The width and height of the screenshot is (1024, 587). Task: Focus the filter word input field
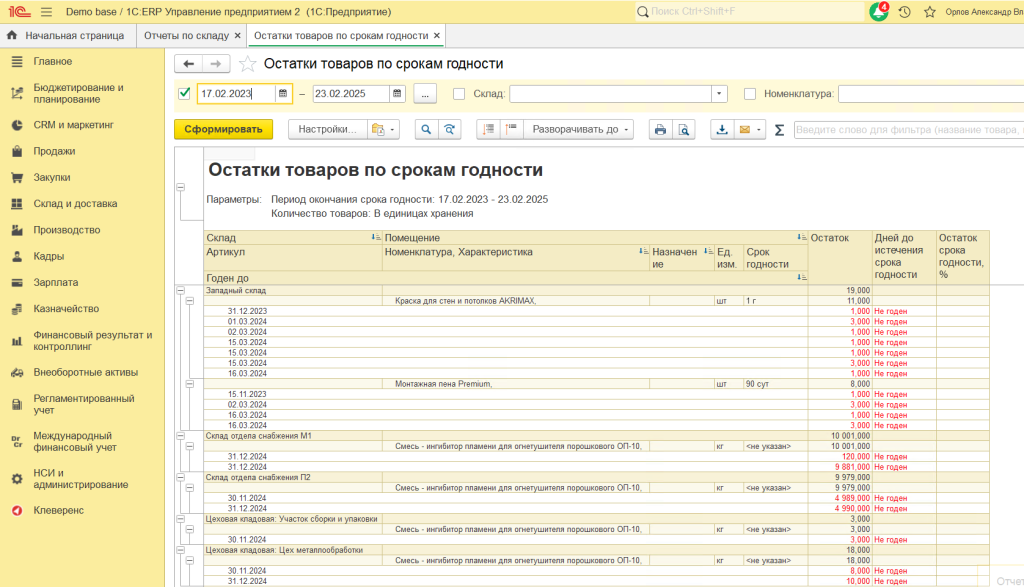coord(908,130)
